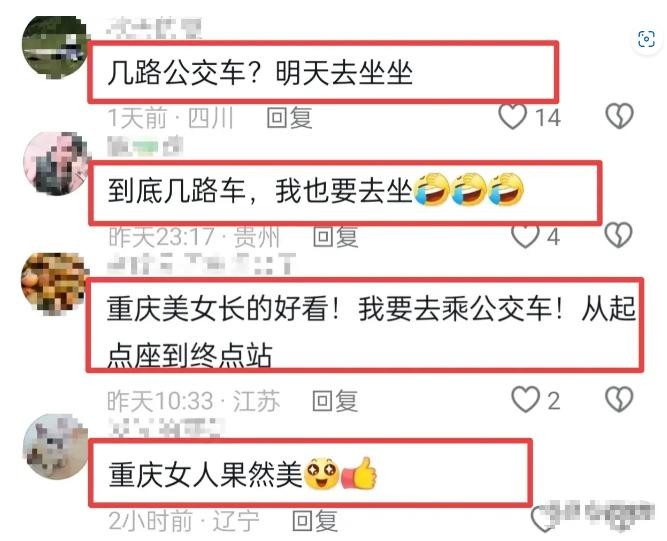Reply to the Guizhou comment at 23:17
Viewport: 667px width, 541px height.
[335, 236]
